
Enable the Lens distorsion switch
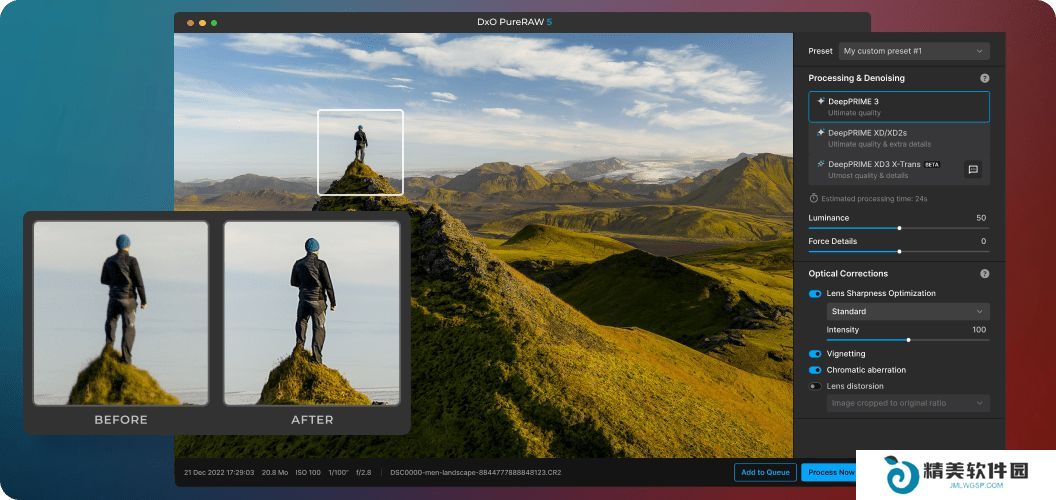pyautogui.click(x=815, y=386)
